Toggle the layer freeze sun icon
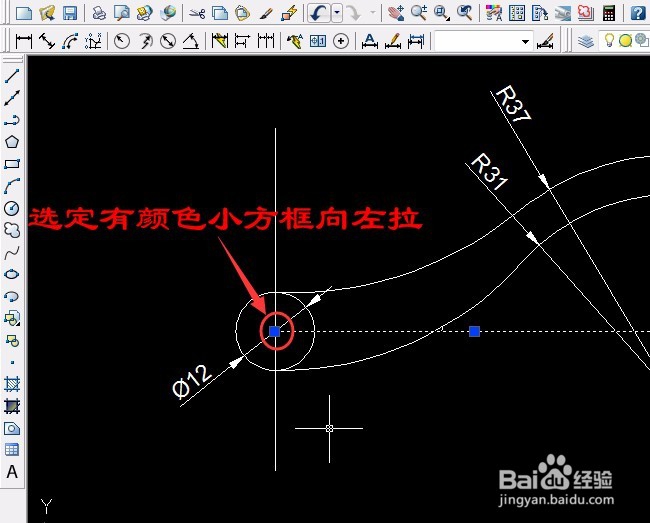 coord(625,41)
